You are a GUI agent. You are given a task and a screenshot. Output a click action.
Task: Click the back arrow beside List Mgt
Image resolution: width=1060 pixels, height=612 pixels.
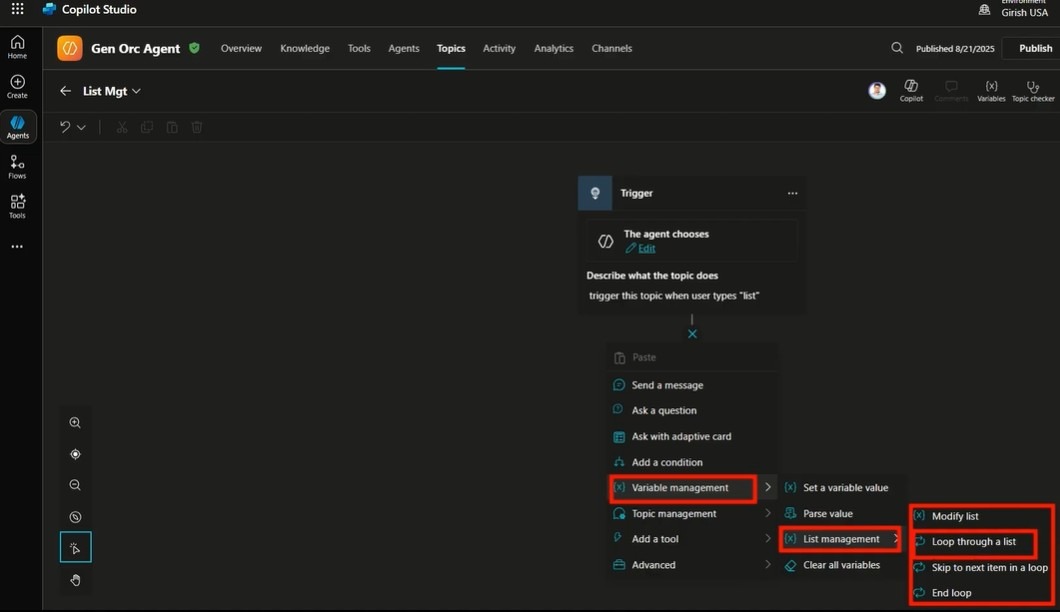pos(65,91)
